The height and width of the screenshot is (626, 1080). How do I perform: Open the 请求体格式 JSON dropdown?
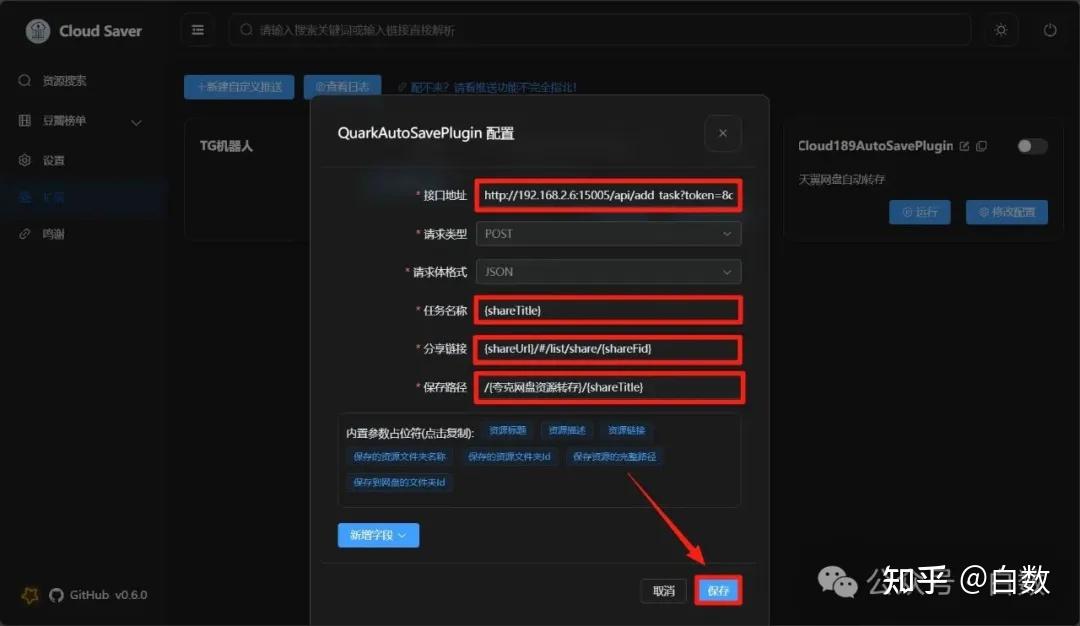tap(608, 271)
